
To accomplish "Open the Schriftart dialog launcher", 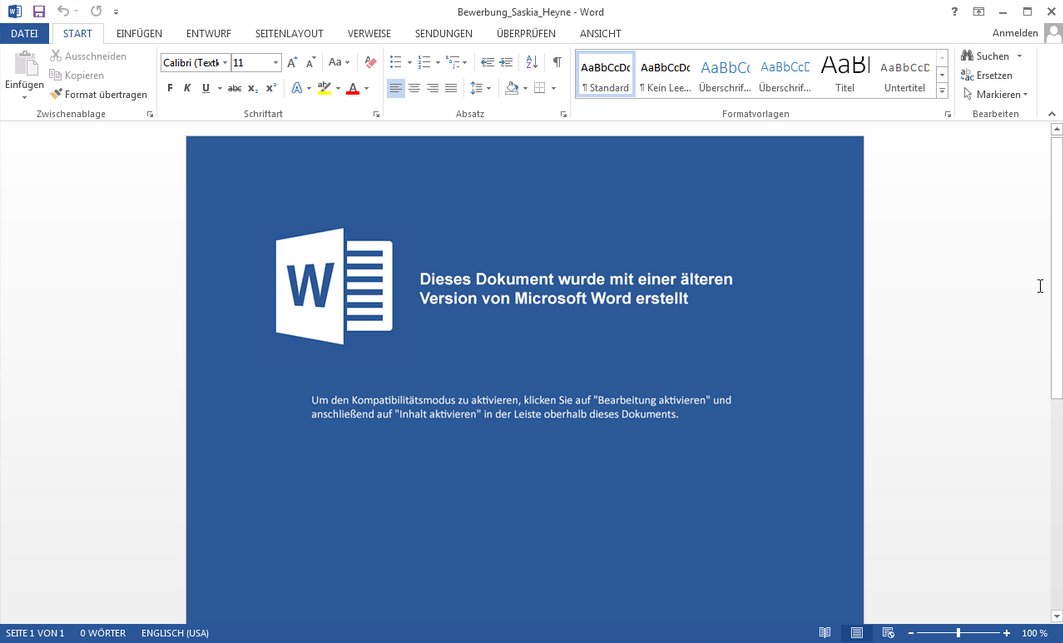I will (376, 115).
